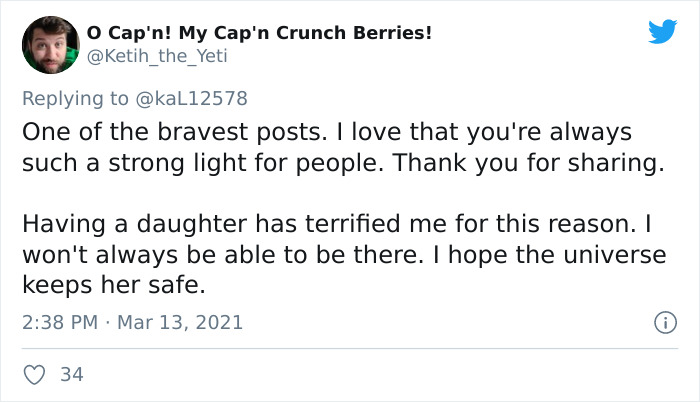
Task: Visit the @Ketih_the_Yeti handle
Action: tap(157, 56)
